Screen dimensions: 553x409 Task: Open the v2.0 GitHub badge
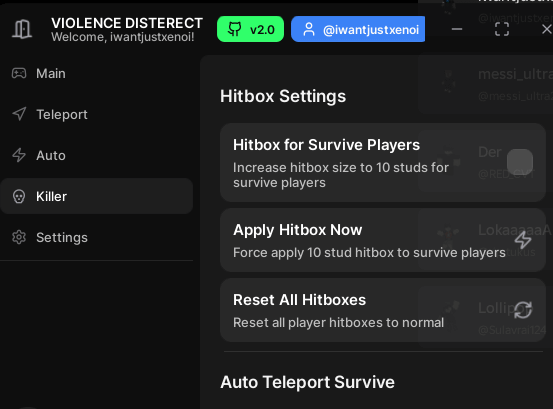[250, 29]
